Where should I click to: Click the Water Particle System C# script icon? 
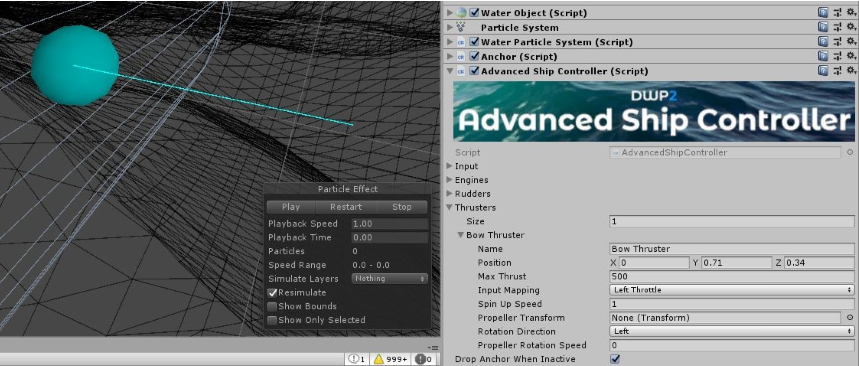461,42
